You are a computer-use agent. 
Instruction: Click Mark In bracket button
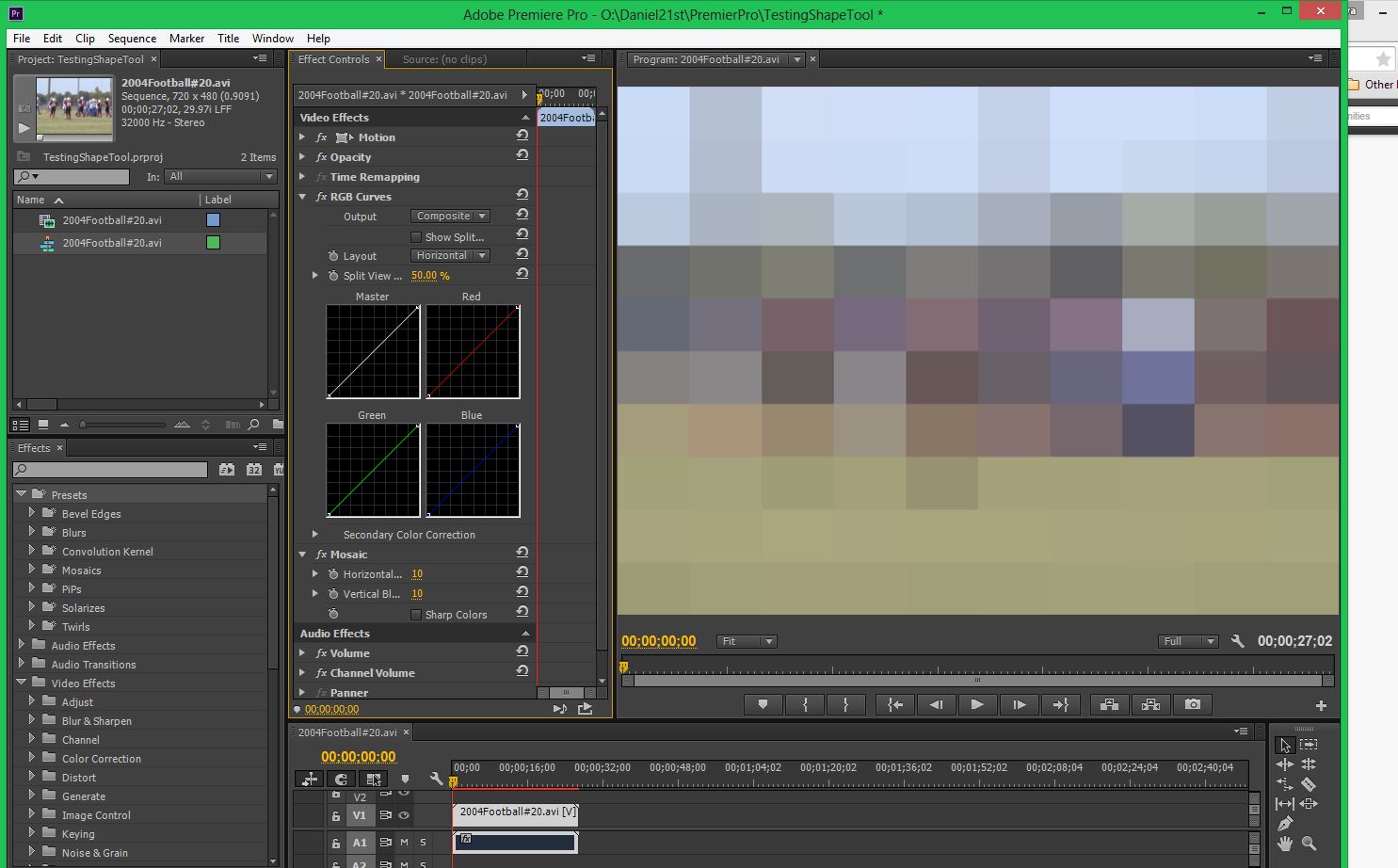(x=805, y=704)
